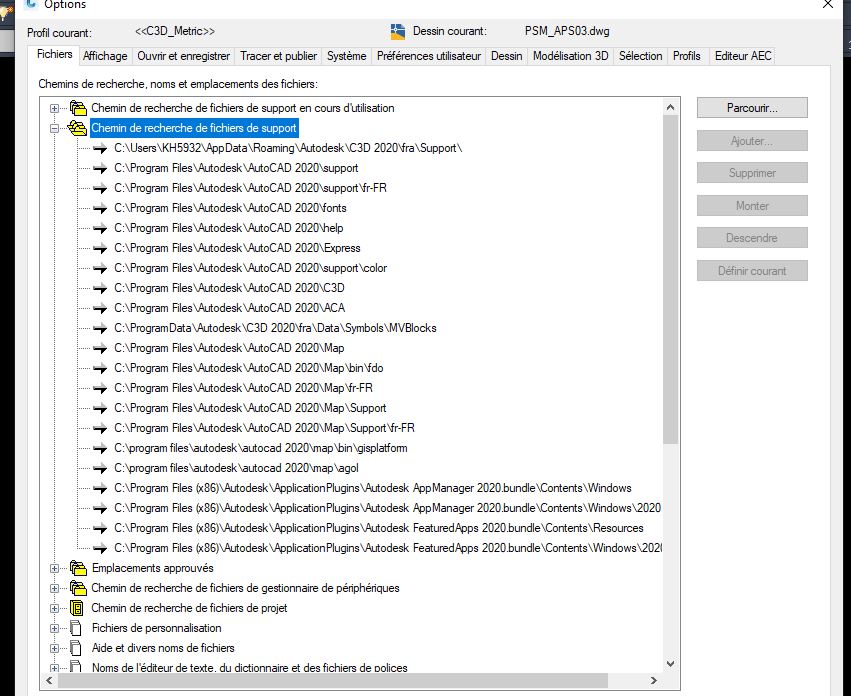Click file icon of Fichiers de personnalisation
Viewport: 851px width, 696px height.
(76, 628)
